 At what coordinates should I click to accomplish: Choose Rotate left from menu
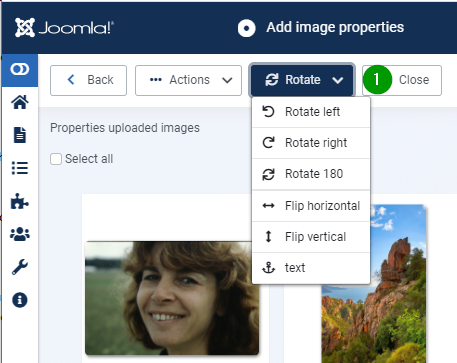point(311,112)
